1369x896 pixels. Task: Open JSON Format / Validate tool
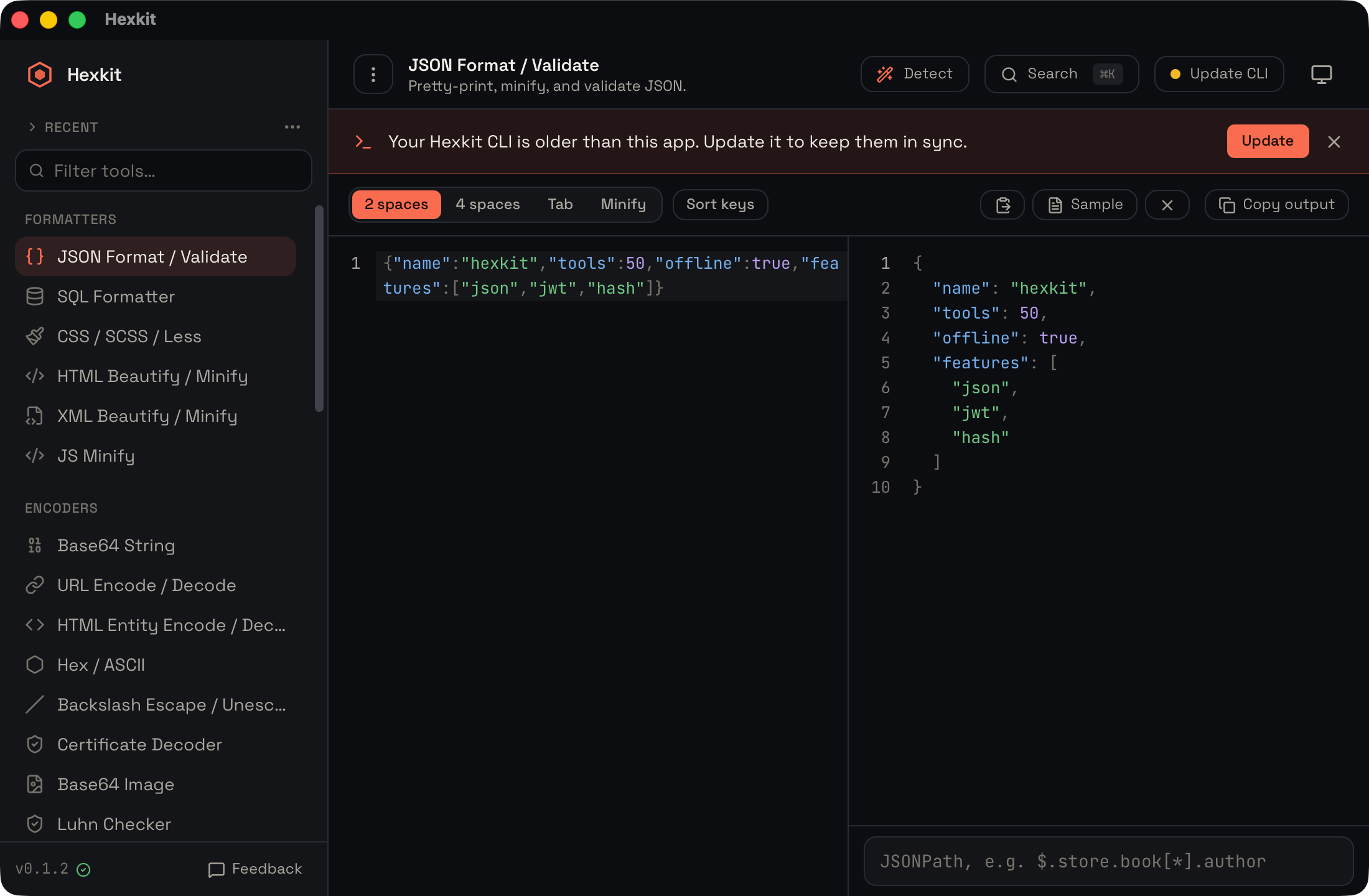click(x=156, y=256)
